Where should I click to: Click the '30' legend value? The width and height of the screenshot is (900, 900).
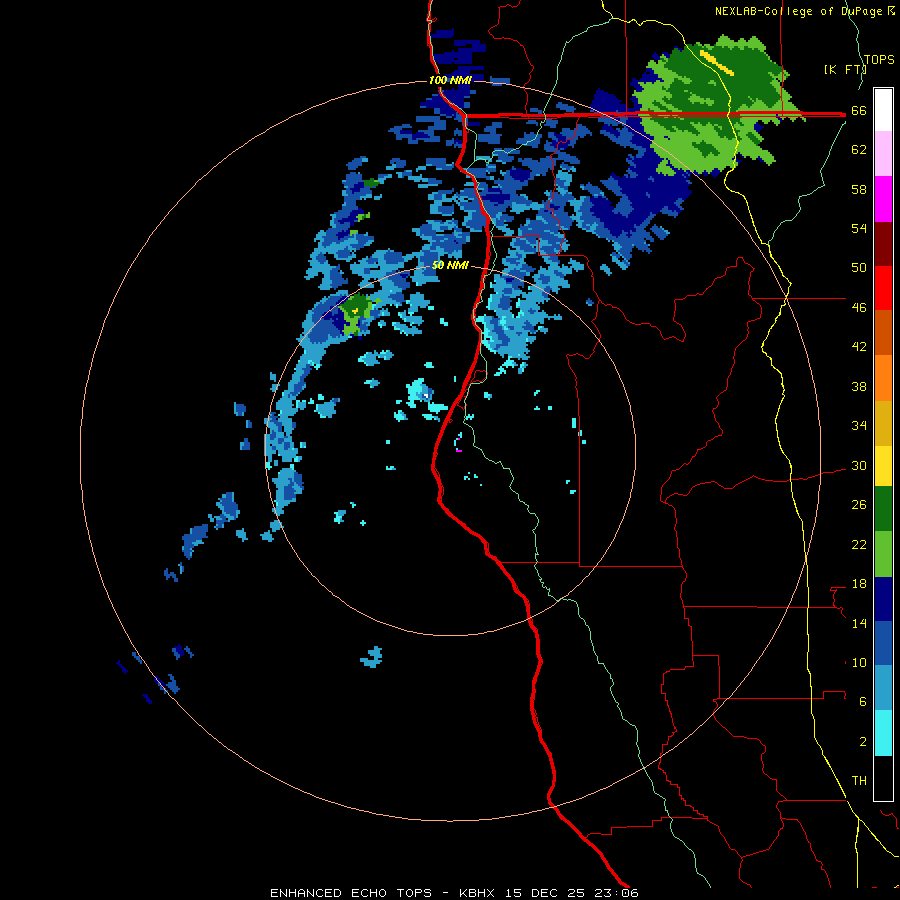click(x=859, y=465)
